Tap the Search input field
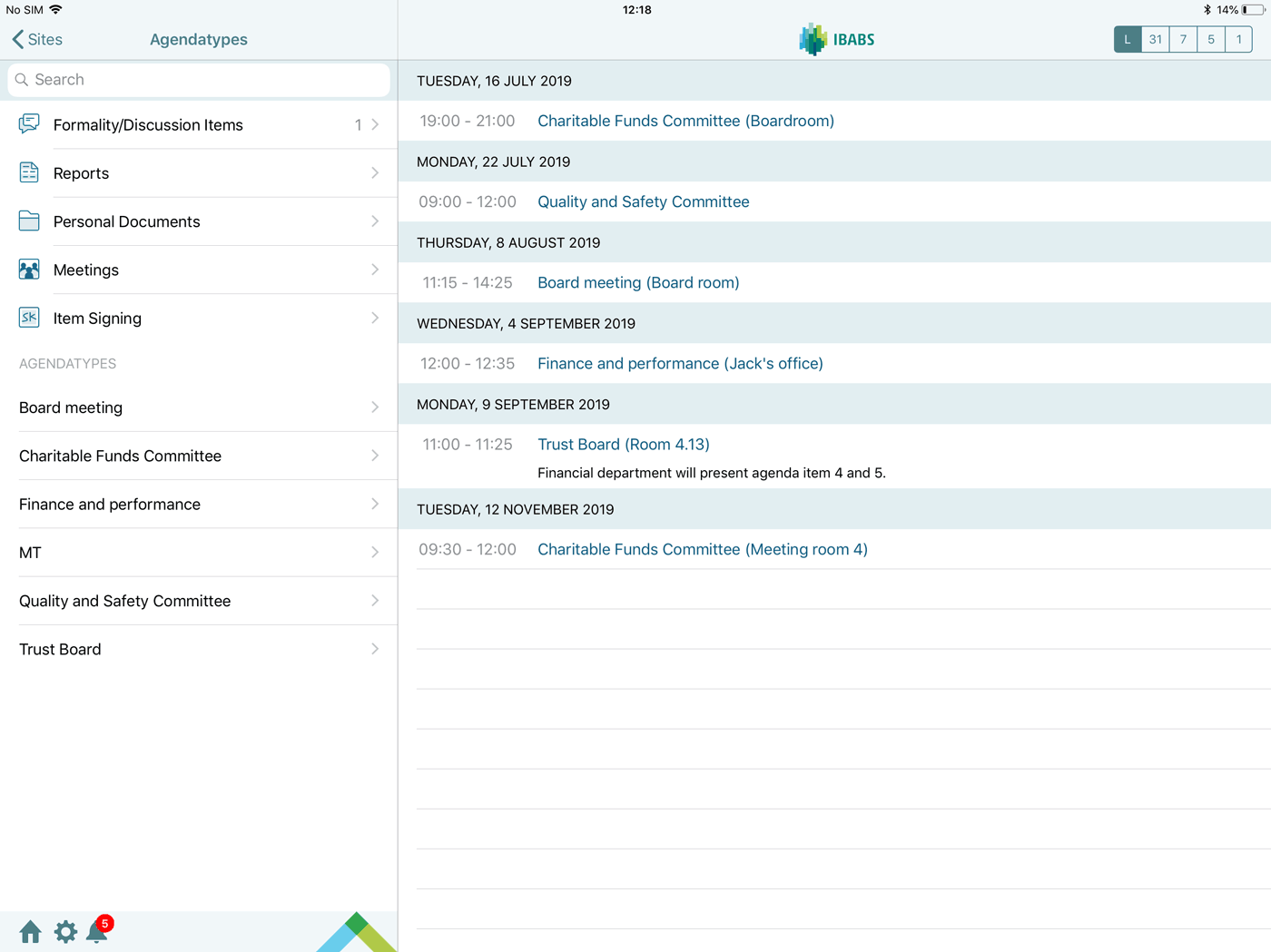 point(198,80)
